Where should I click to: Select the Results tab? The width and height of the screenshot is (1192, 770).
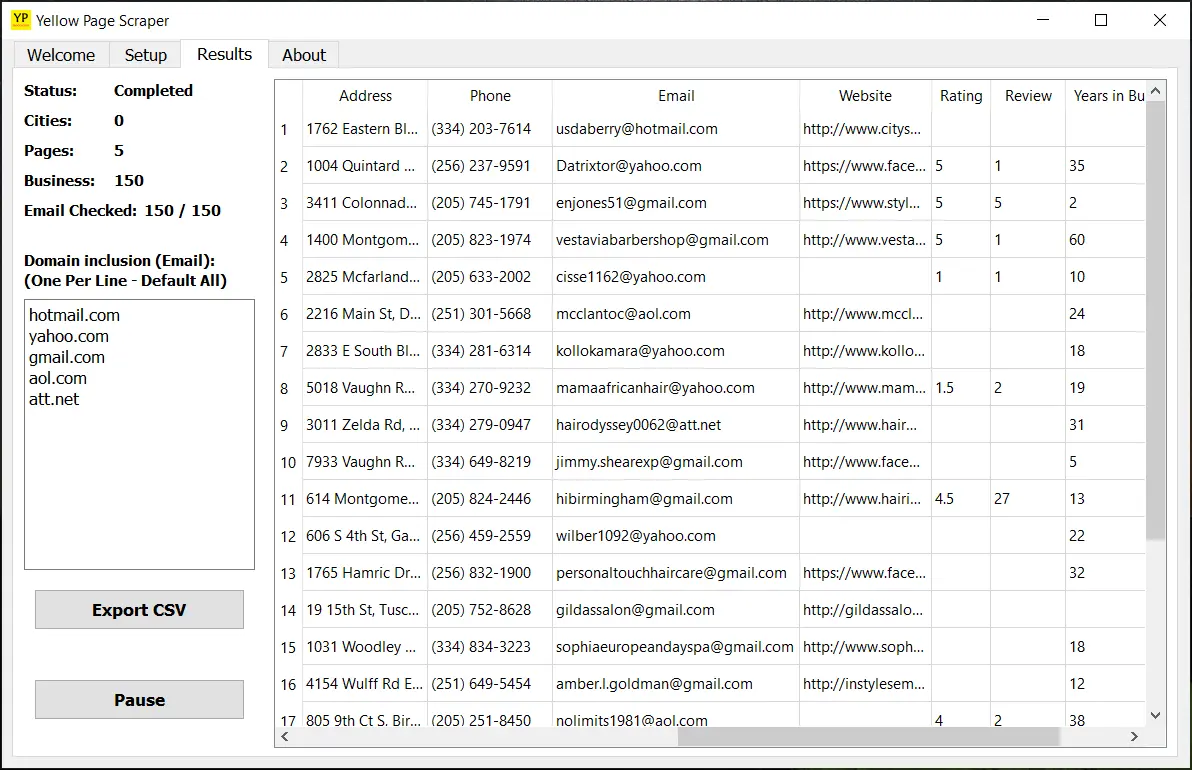tap(224, 54)
